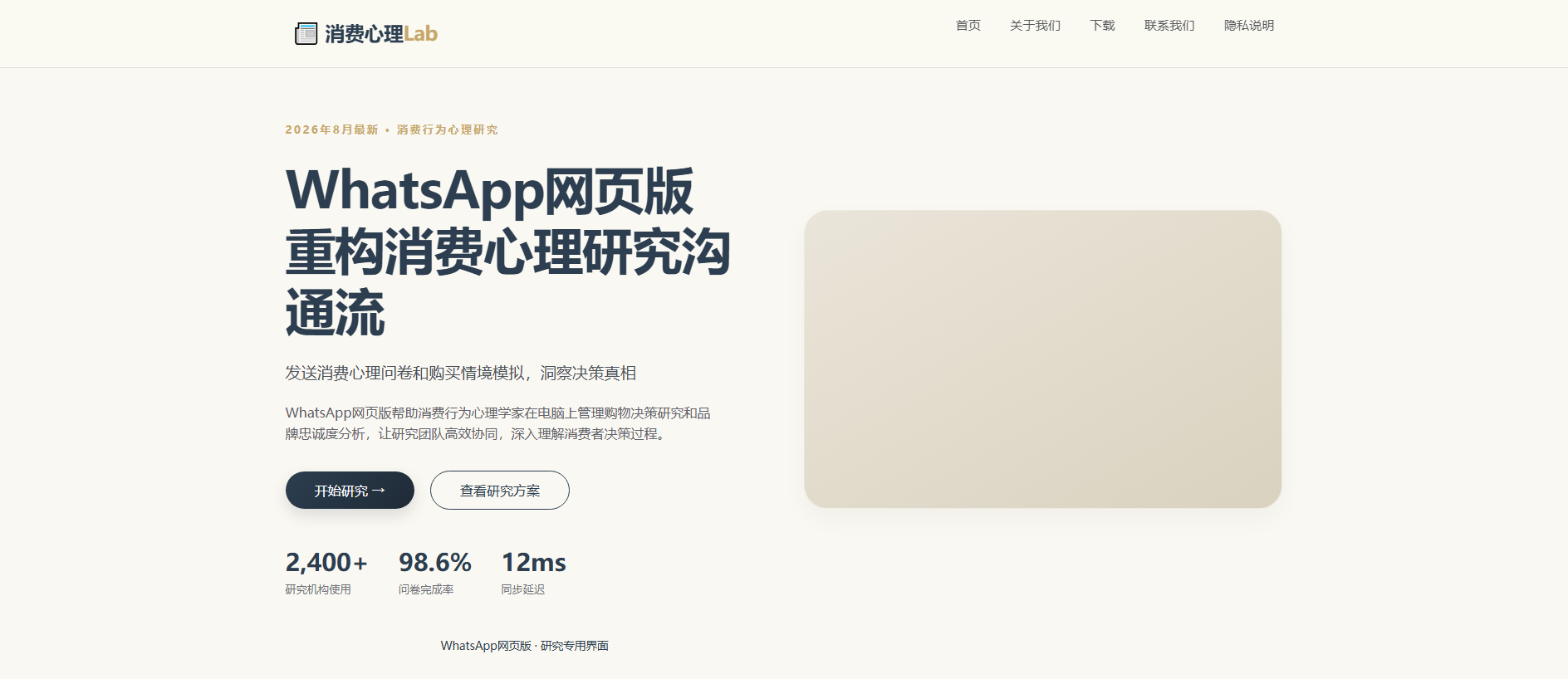Open the 隐私说明 nav link
This screenshot has width=1568, height=679.
click(x=1249, y=26)
